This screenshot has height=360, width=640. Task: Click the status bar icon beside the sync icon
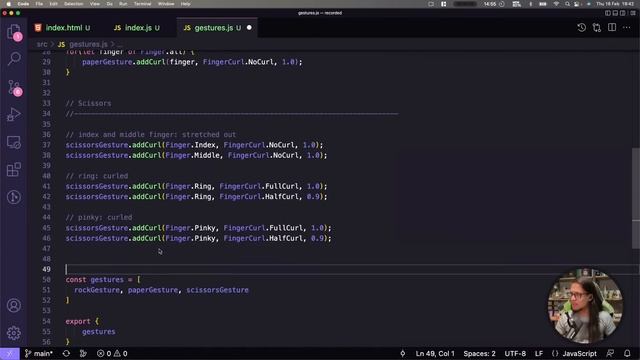(x=83, y=353)
